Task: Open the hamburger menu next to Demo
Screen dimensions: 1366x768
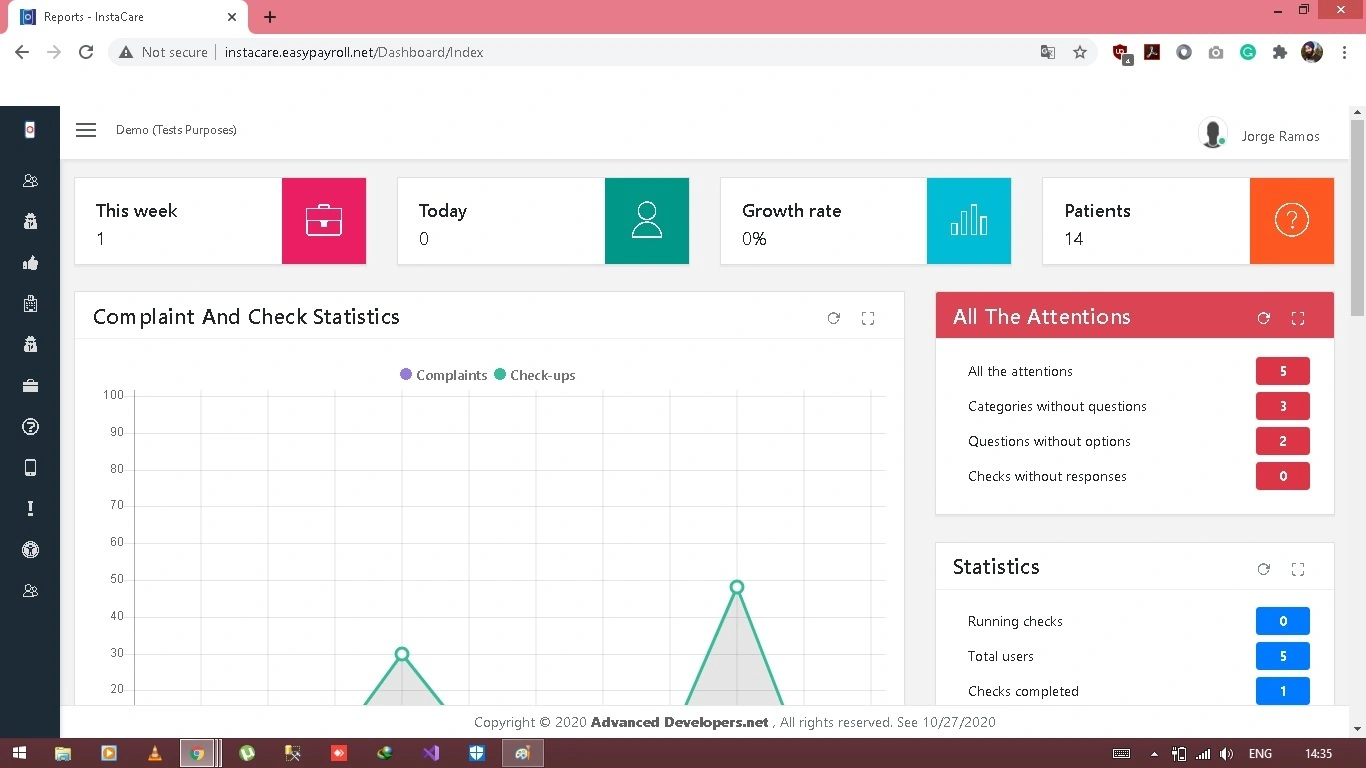Action: pos(86,130)
